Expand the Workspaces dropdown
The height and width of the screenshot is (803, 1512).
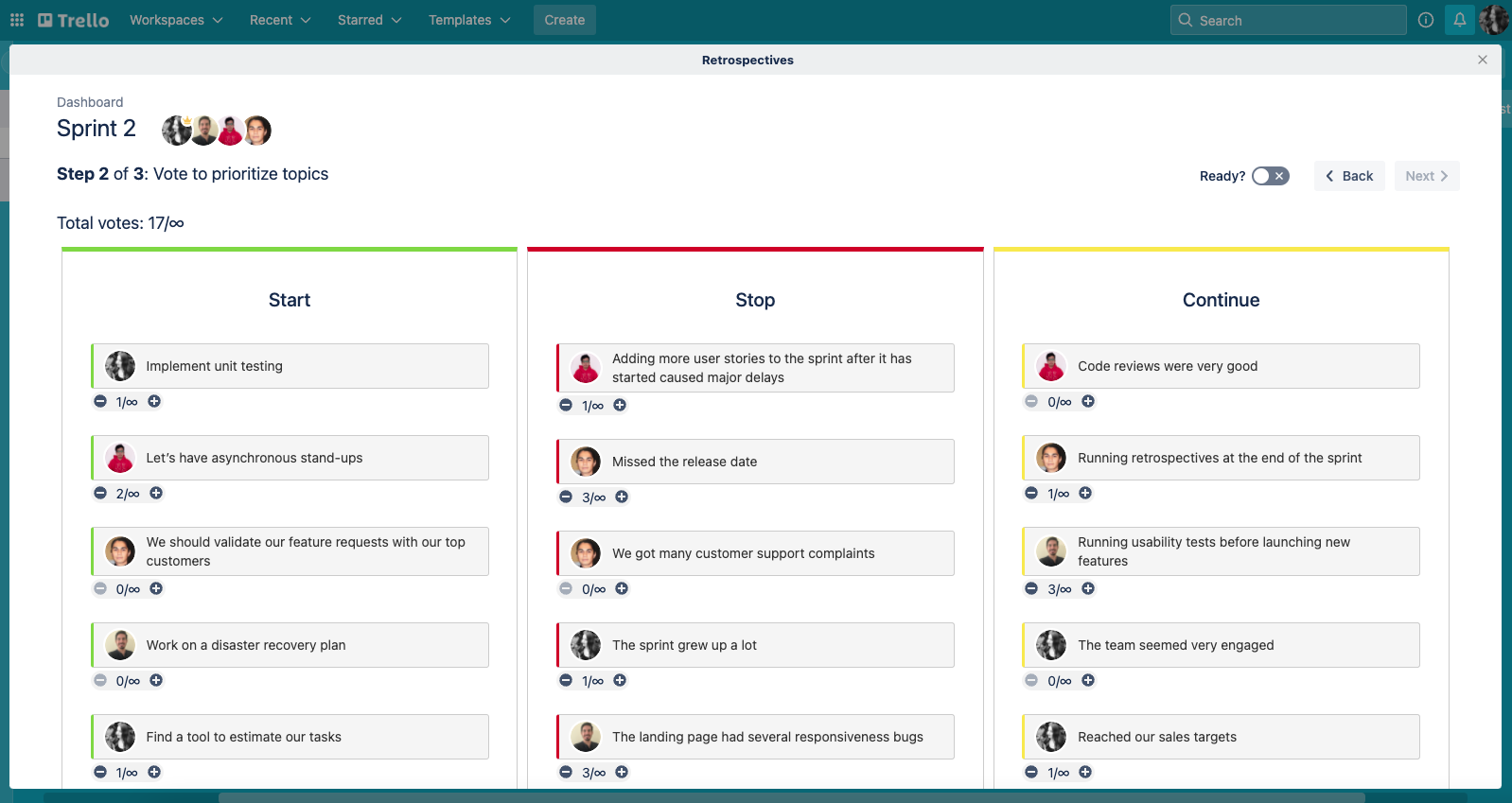176,20
